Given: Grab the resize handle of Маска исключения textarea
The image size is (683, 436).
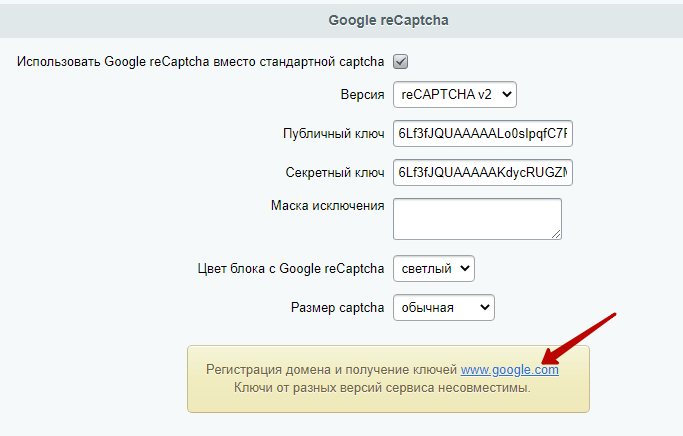Looking at the screenshot, I should pyautogui.click(x=556, y=234).
